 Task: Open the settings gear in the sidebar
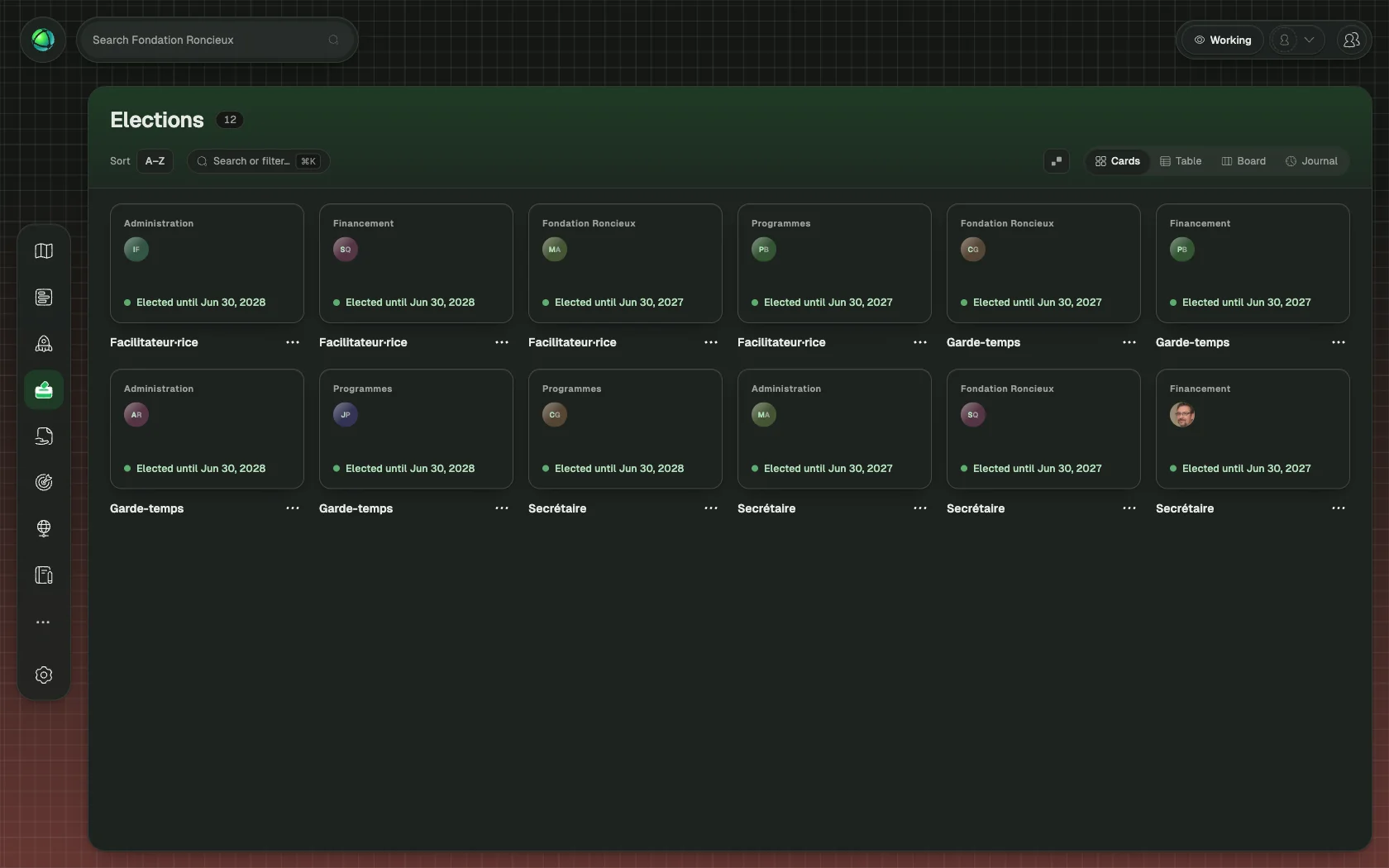44,675
